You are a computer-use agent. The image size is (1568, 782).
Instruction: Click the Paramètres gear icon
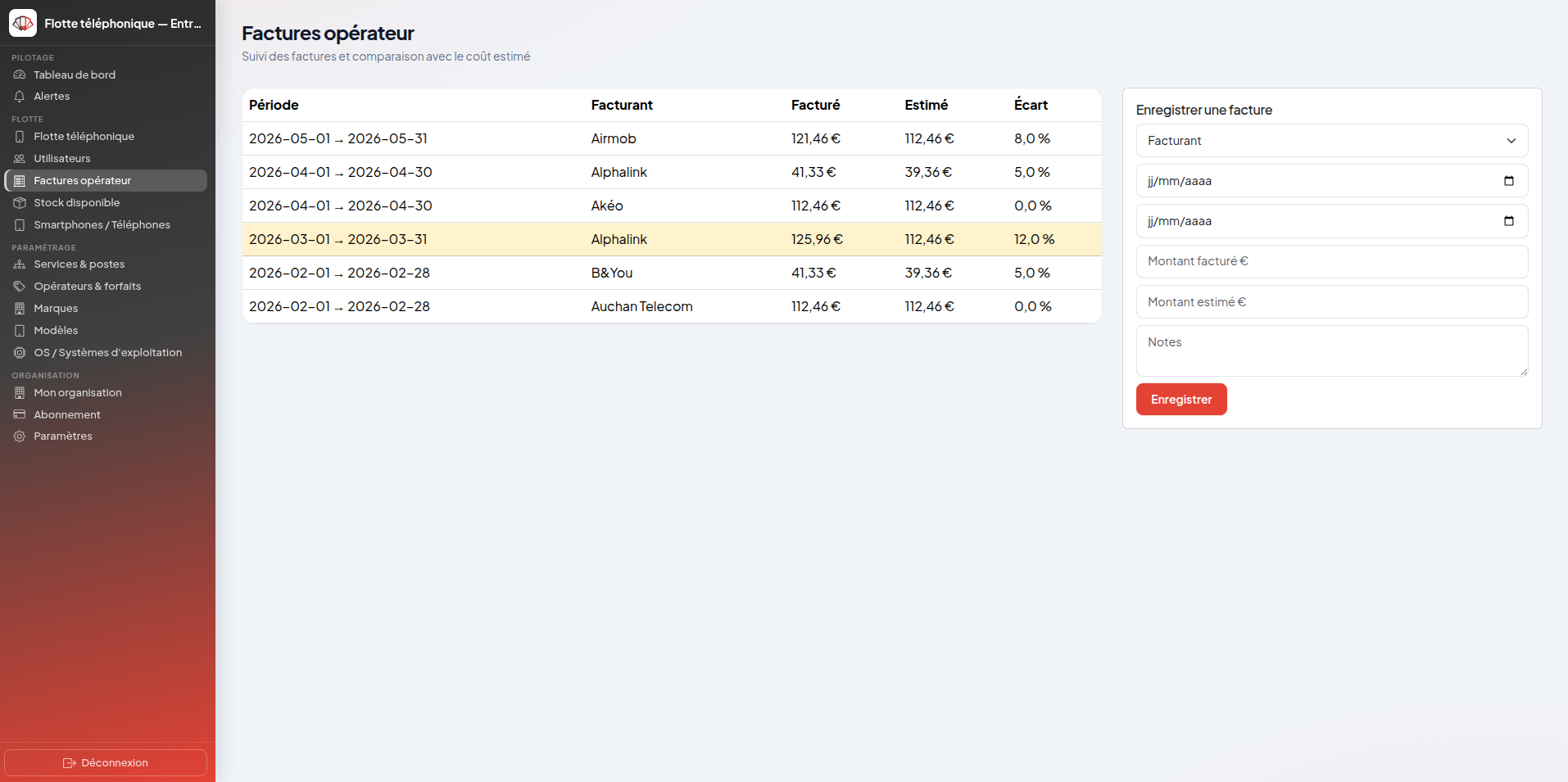(20, 436)
